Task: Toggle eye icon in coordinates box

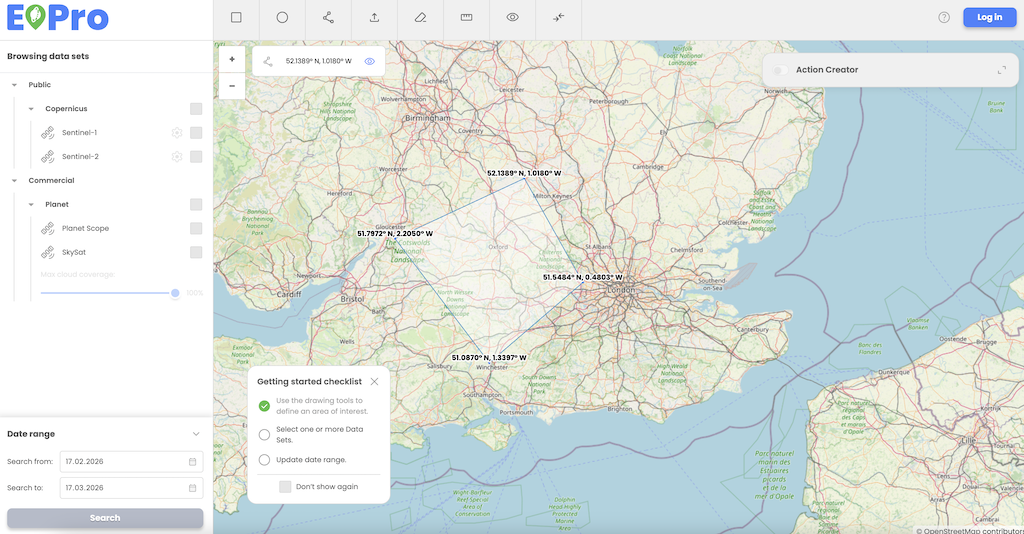Action: (370, 61)
